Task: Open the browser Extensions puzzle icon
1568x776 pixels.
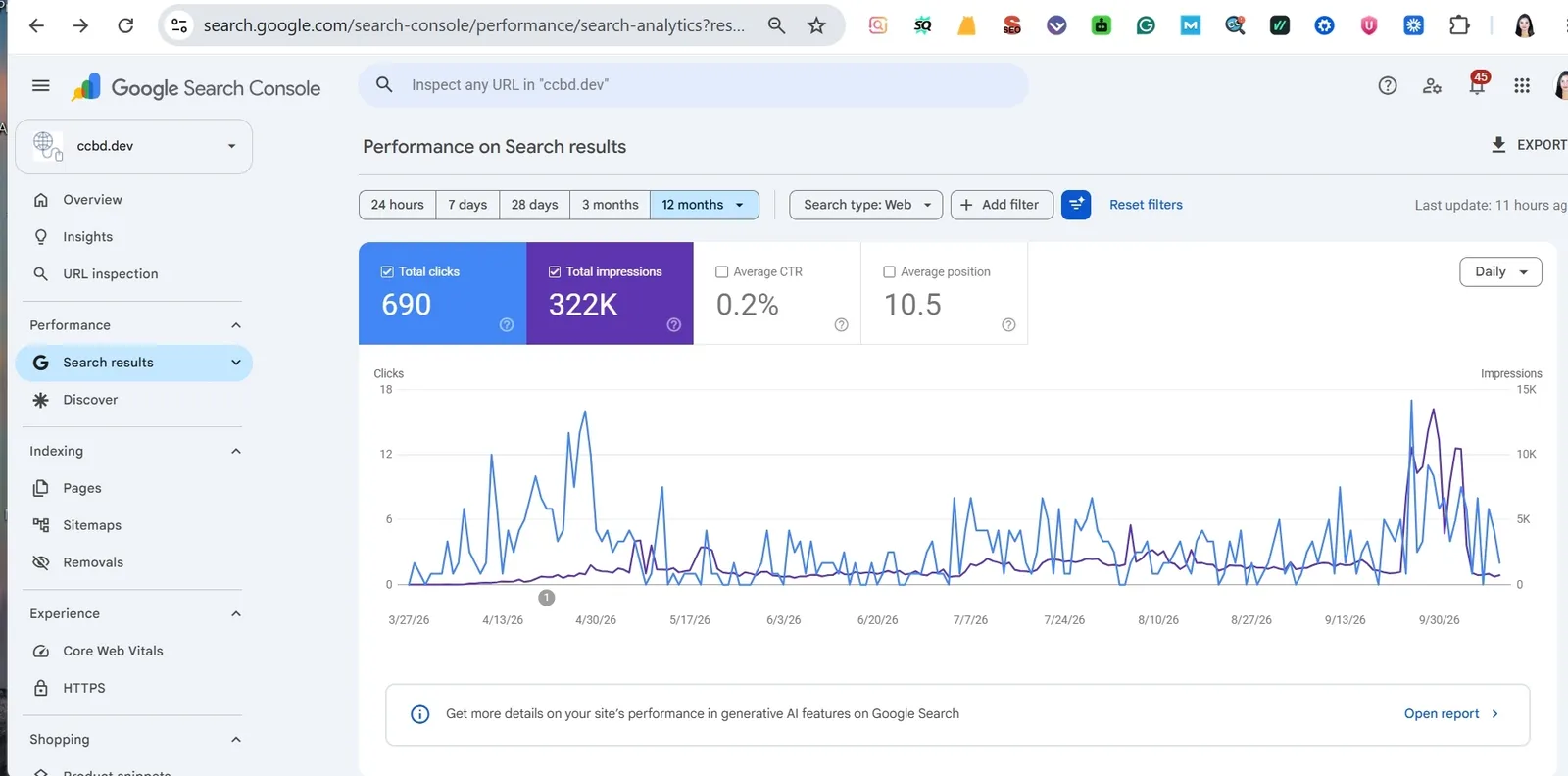Action: point(1459,25)
